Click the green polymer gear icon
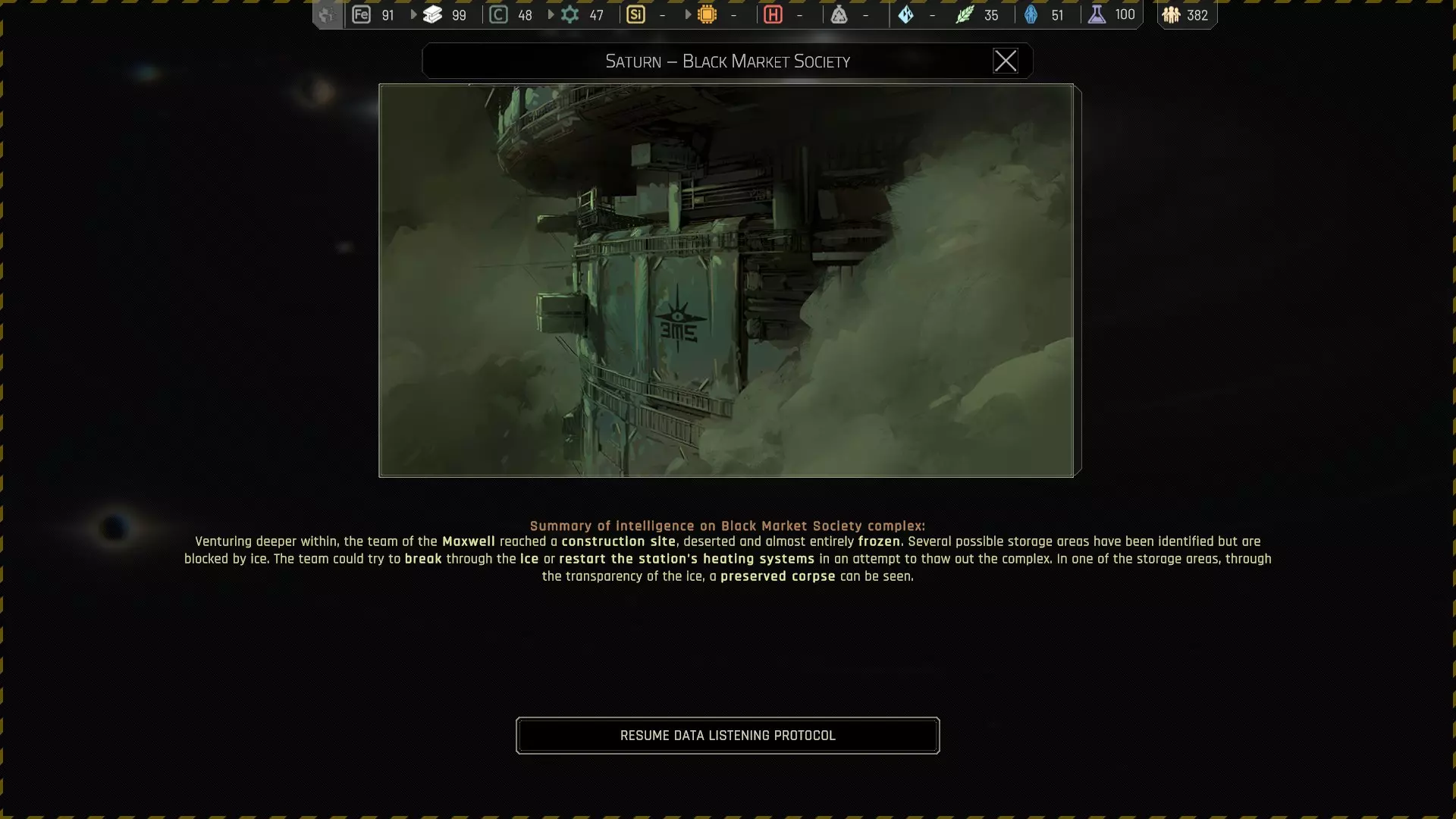The width and height of the screenshot is (1456, 819). coord(570,14)
